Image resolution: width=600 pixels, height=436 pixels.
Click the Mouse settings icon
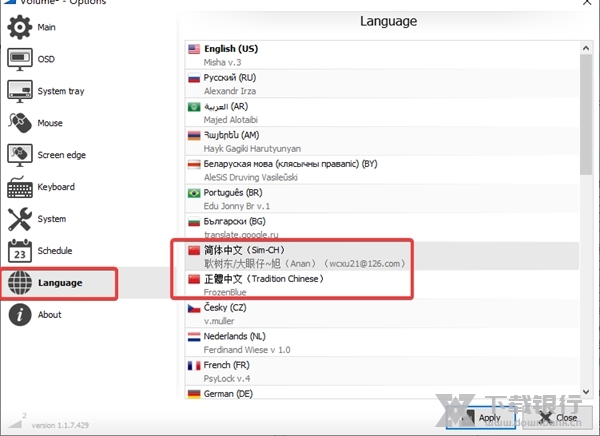point(20,123)
